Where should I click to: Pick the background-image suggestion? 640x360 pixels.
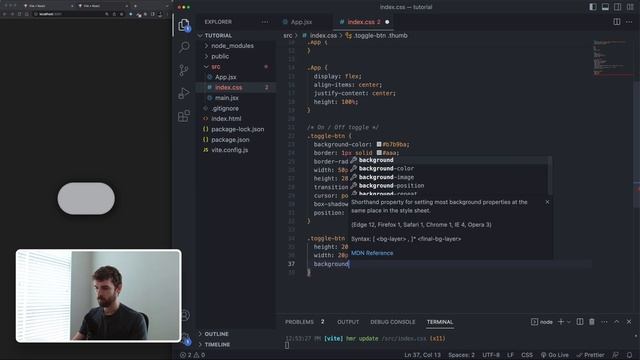448,177
